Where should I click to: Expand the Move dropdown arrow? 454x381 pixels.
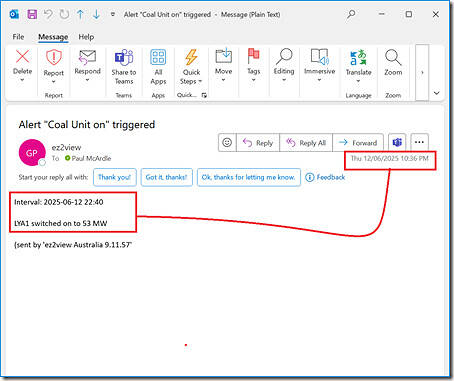[x=224, y=80]
